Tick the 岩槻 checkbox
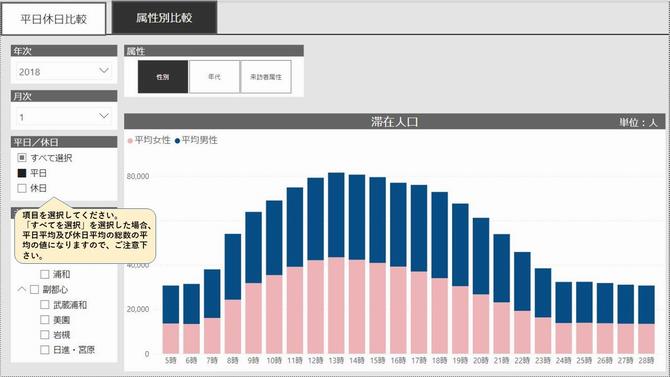Viewport: 670px width, 377px height. pos(44,335)
